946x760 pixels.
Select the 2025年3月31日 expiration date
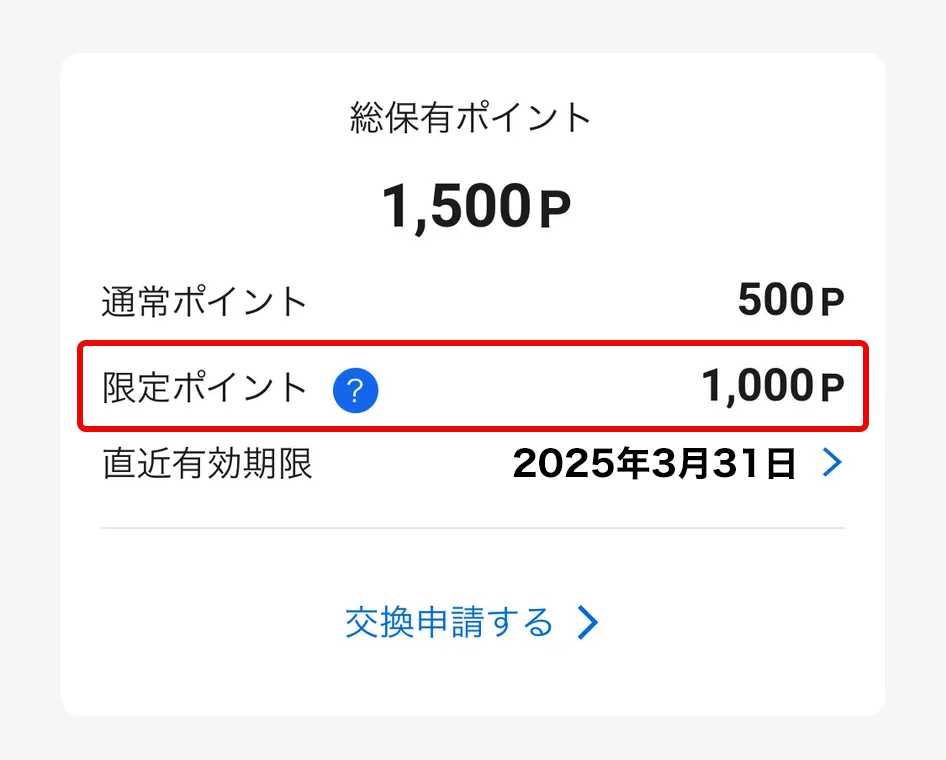[x=655, y=462]
